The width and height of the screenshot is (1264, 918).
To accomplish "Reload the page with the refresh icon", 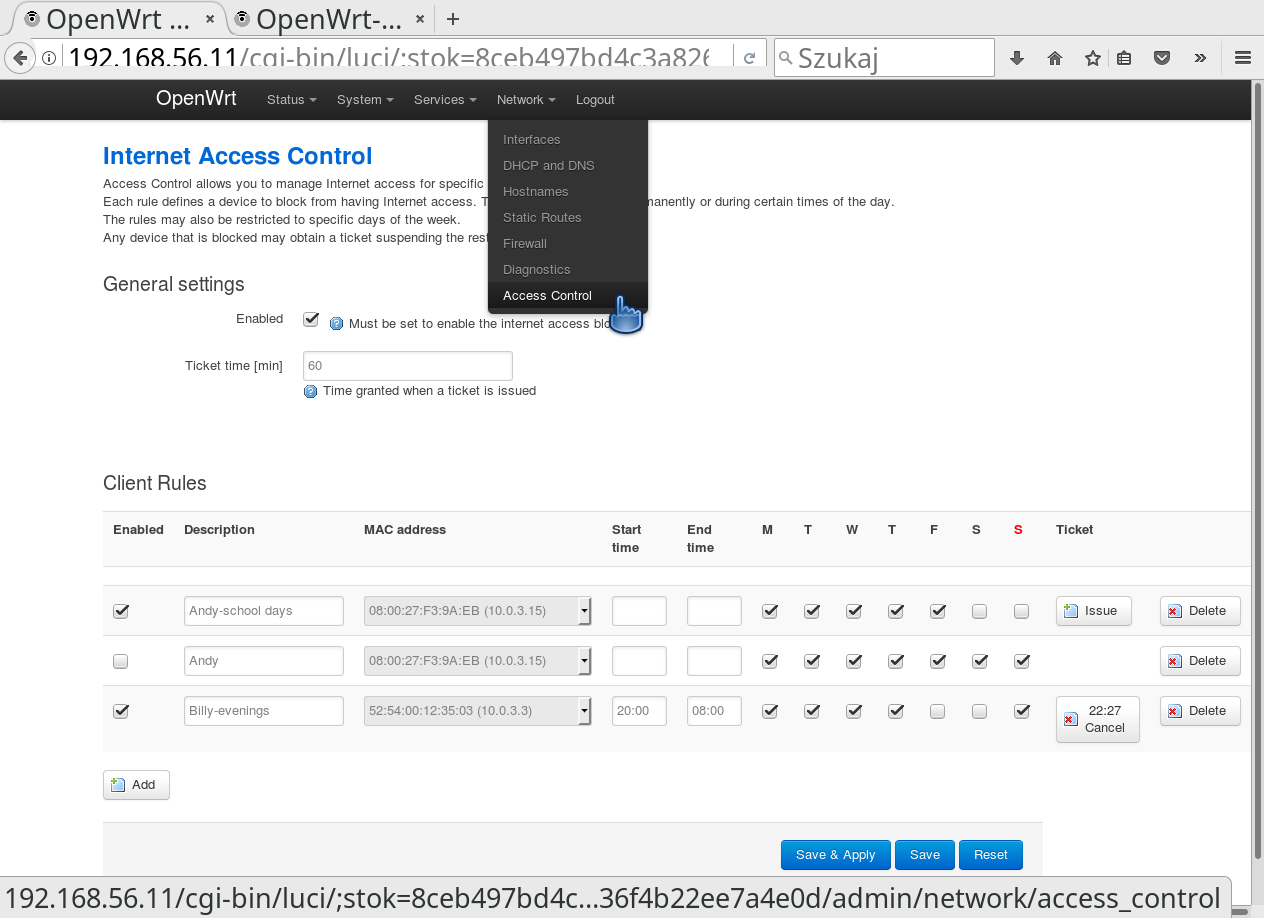I will [749, 58].
